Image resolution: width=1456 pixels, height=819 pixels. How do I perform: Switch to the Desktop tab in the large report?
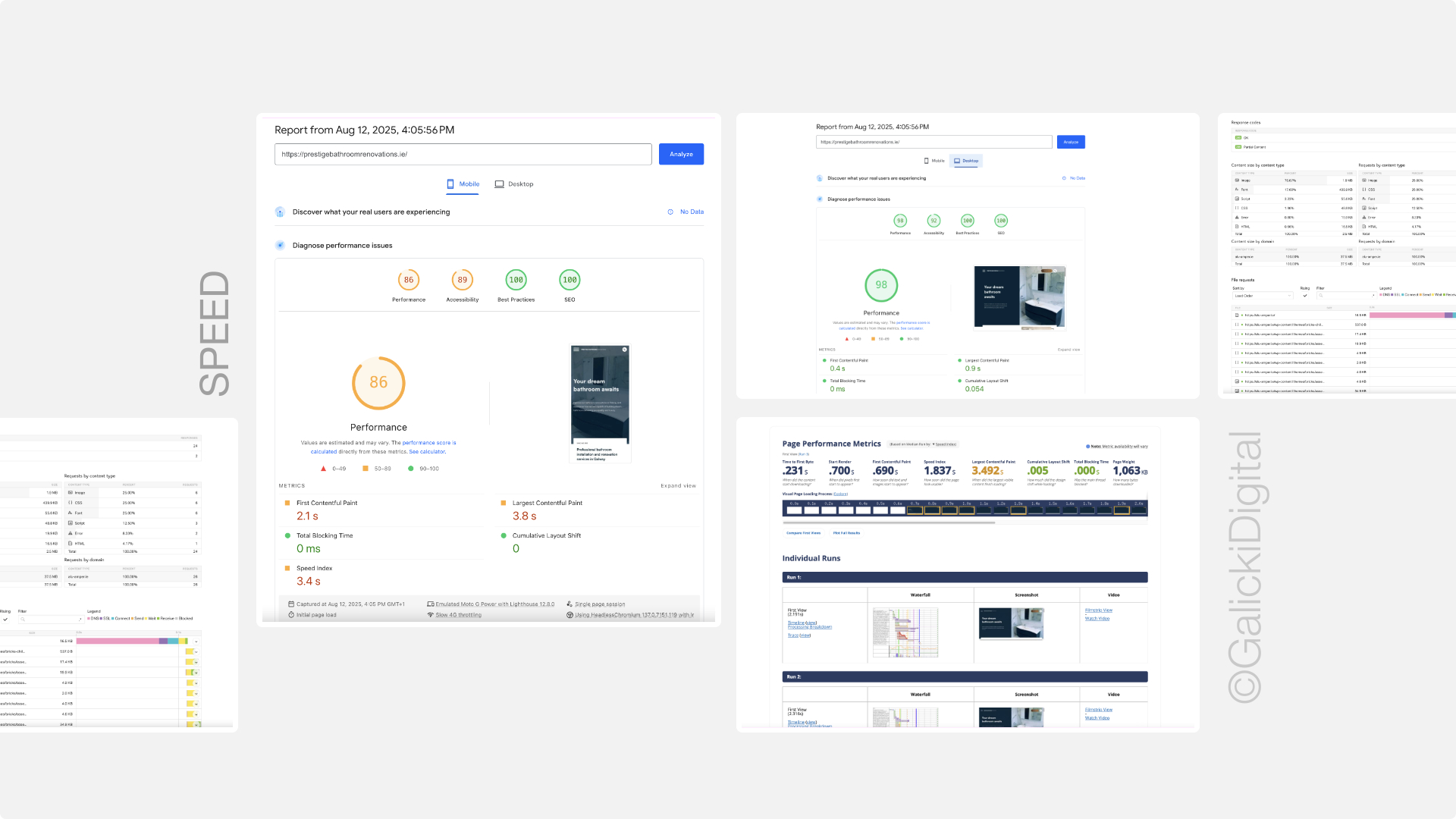[x=514, y=184]
